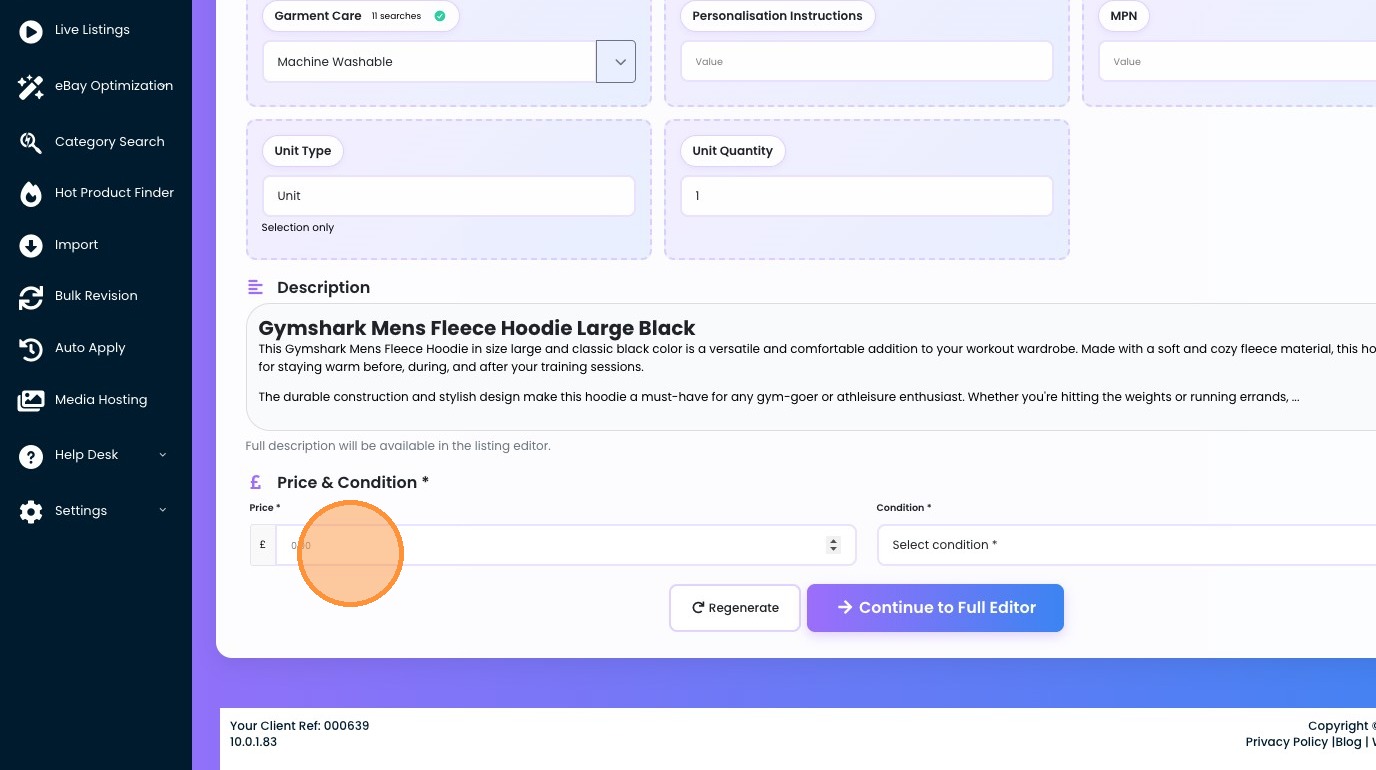1376x770 pixels.
Task: Click the Personalisation Instructions value field
Action: (866, 62)
